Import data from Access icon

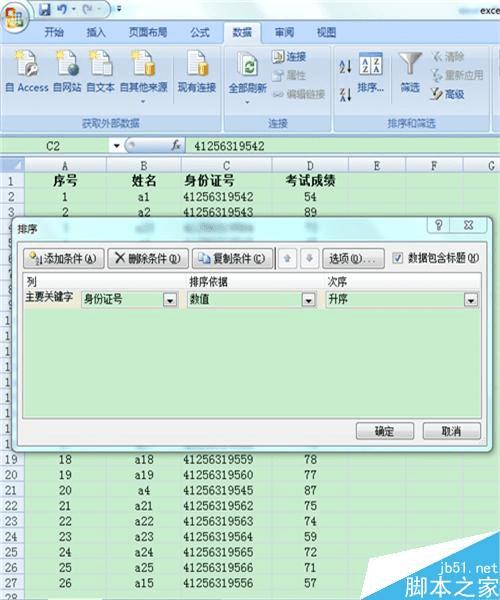[27, 72]
